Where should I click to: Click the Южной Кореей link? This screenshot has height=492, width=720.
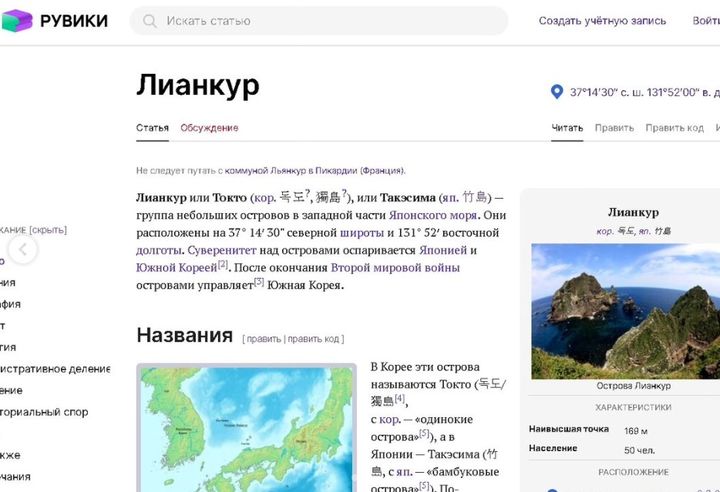[177, 267]
